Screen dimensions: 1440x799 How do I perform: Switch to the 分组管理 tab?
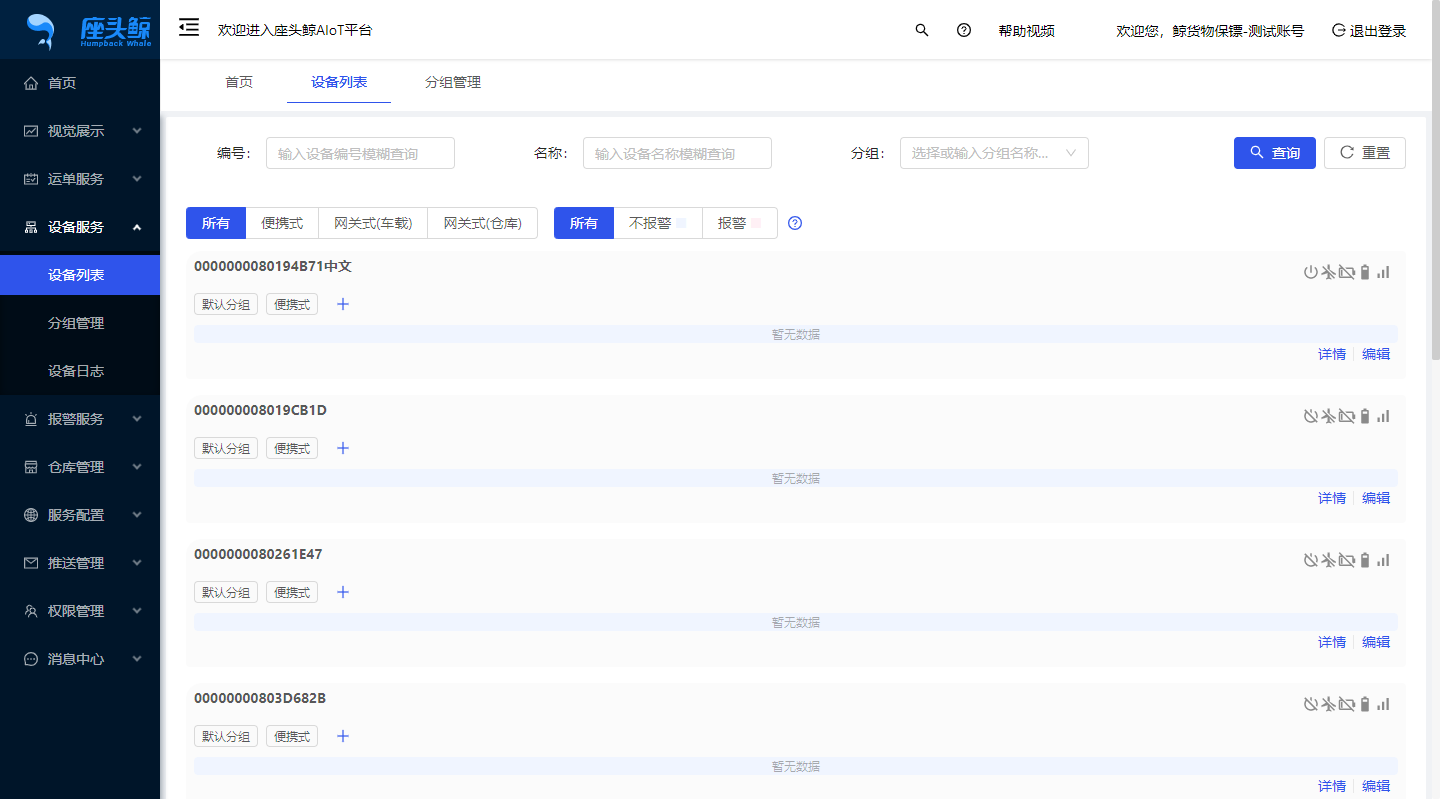point(453,82)
